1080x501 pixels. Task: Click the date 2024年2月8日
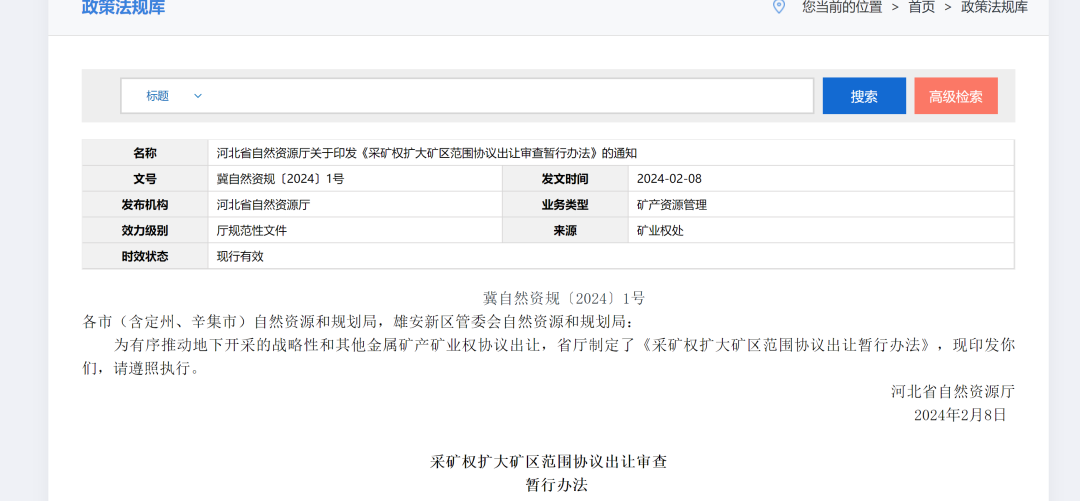click(960, 415)
